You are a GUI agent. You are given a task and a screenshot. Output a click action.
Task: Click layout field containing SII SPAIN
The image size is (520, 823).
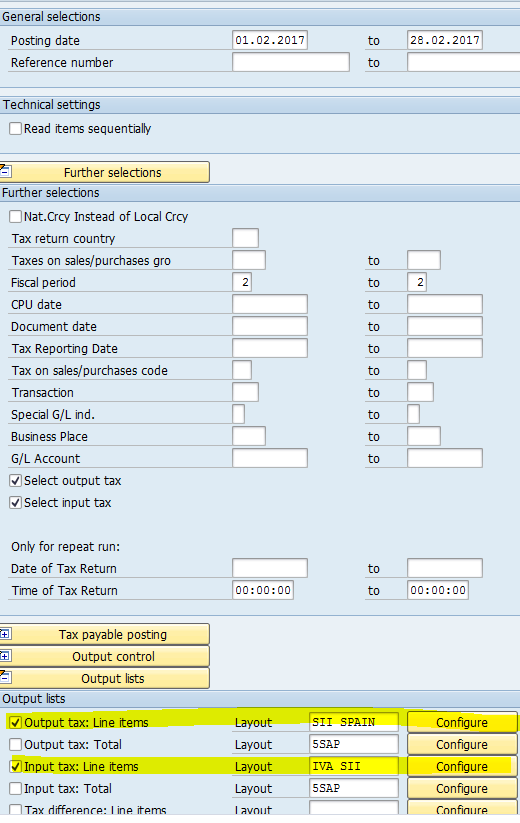point(354,722)
